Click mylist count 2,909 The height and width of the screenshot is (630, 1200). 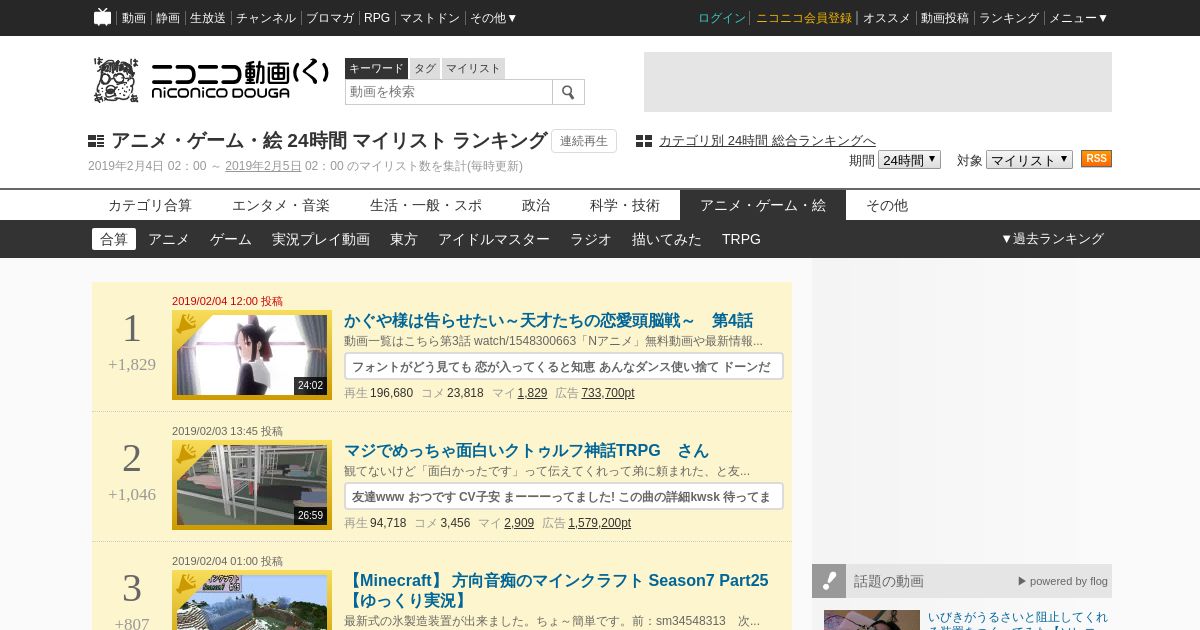click(x=518, y=523)
